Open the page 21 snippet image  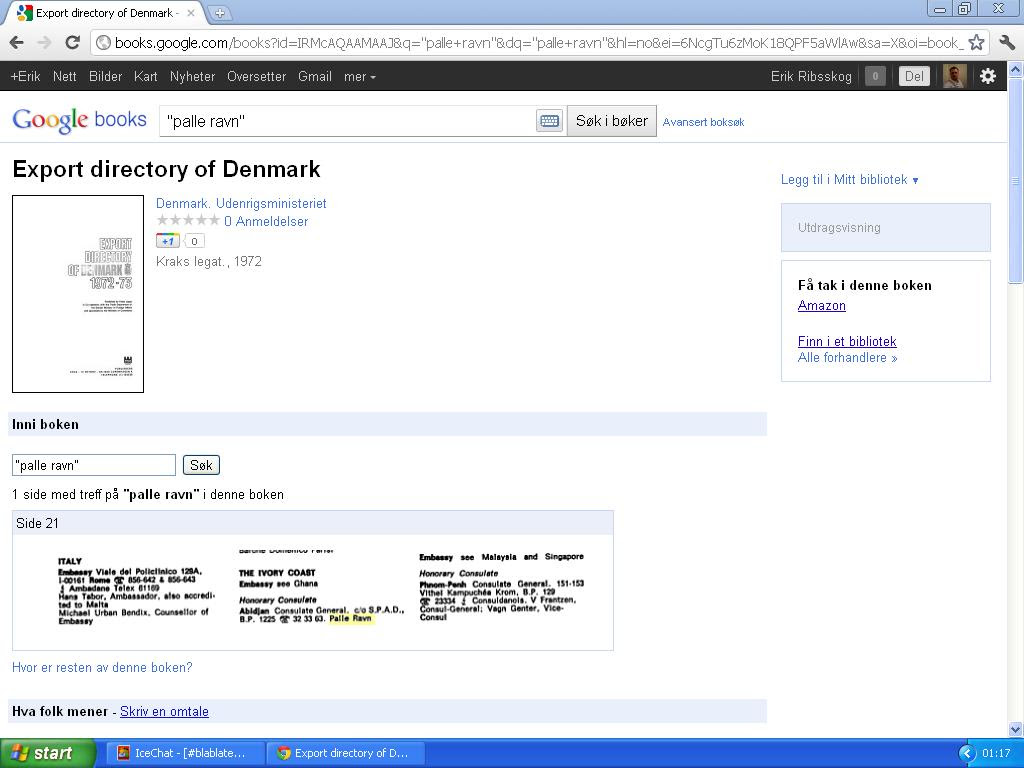pyautogui.click(x=313, y=592)
